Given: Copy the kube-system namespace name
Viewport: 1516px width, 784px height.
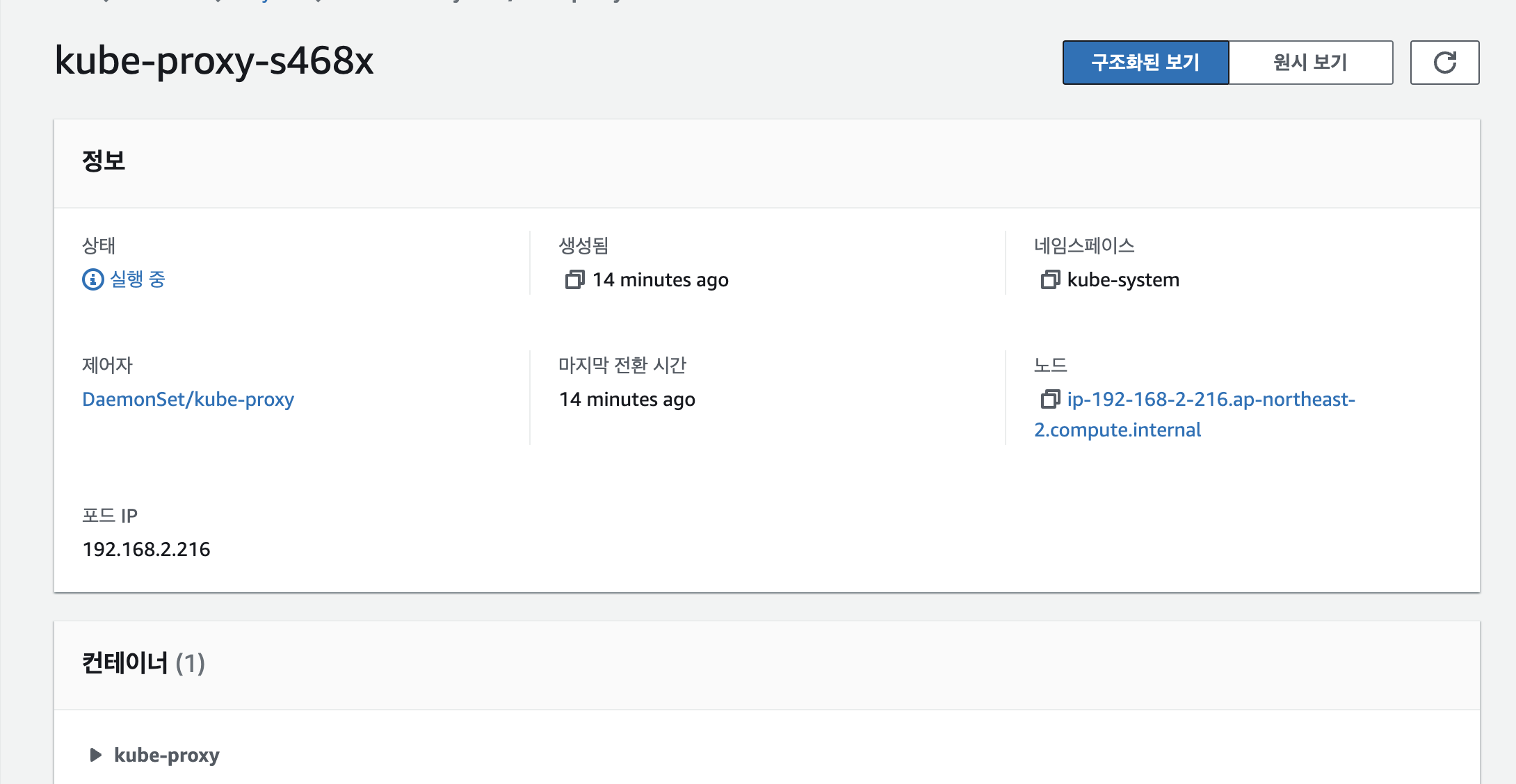Looking at the screenshot, I should click(1049, 280).
